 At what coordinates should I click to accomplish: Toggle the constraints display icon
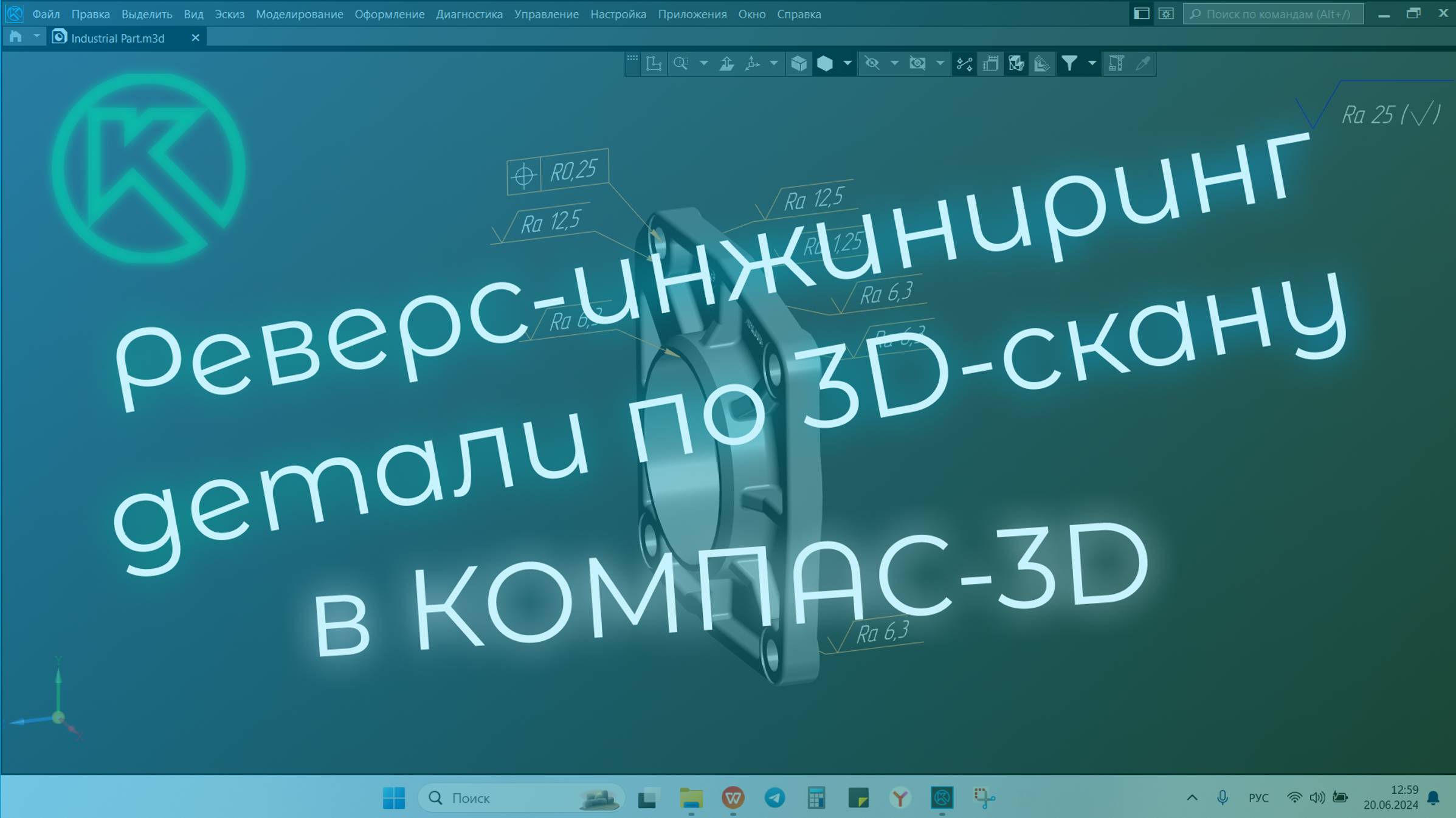(x=964, y=63)
